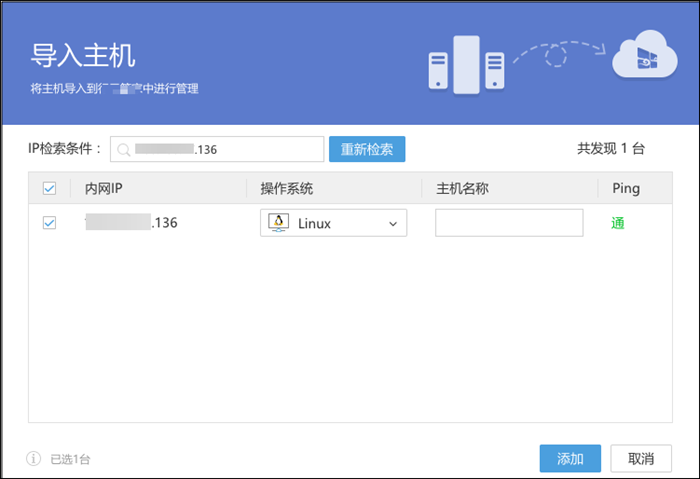Click the magnifier icon in the IP search box
The image size is (700, 479).
point(123,150)
